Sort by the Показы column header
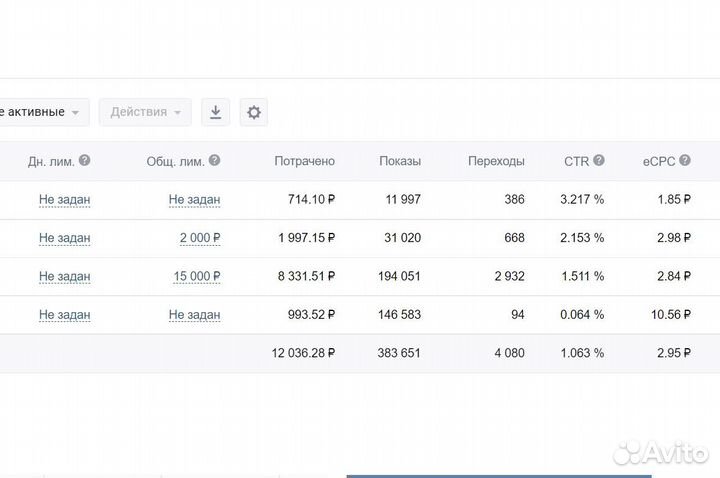720x478 pixels. coord(400,161)
